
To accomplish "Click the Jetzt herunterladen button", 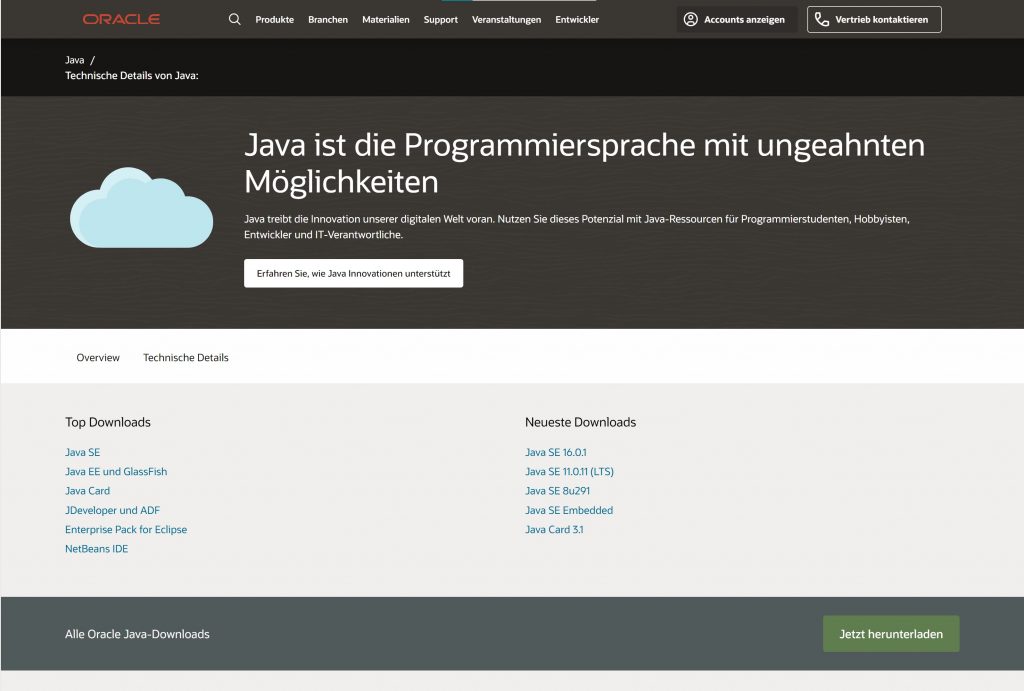I will (891, 634).
